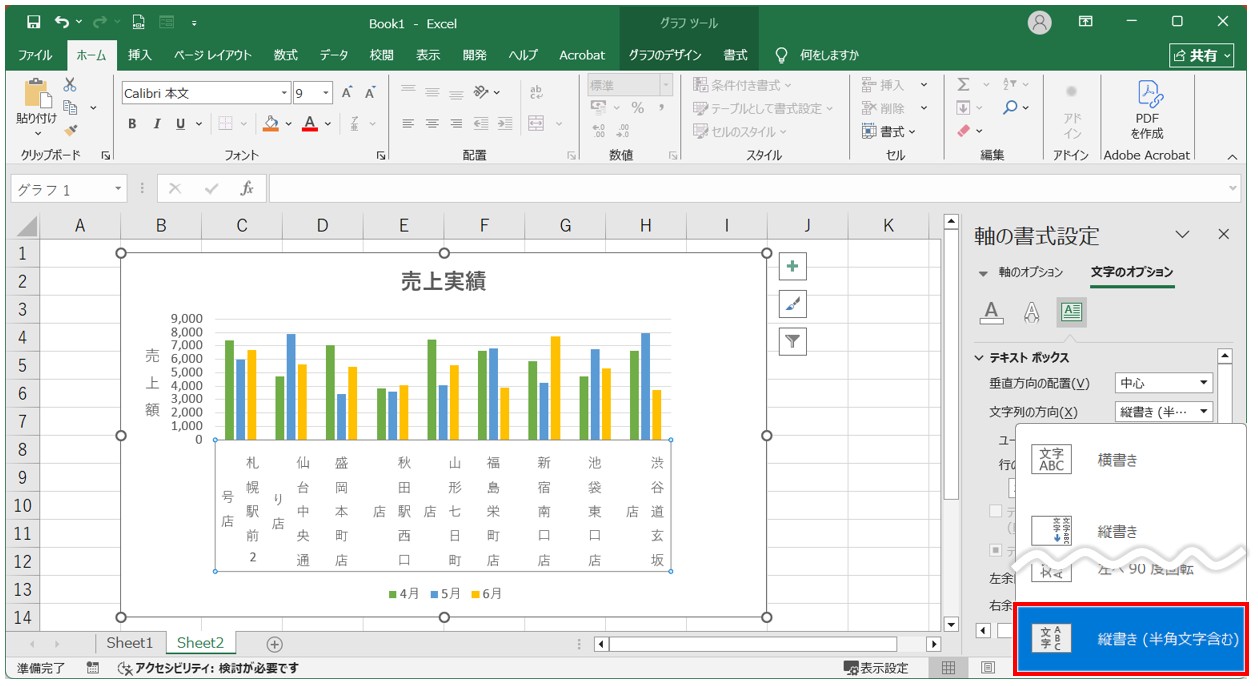Image resolution: width=1258 pixels, height=686 pixels.
Task: Click the Paste (貼り付け) clipboard icon
Action: pyautogui.click(x=37, y=96)
